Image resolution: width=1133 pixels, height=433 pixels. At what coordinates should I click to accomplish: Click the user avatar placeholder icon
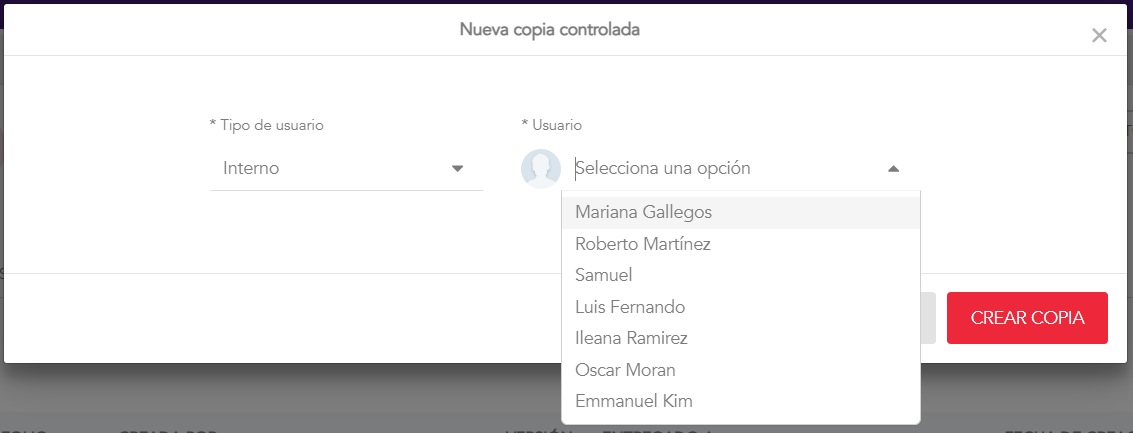click(541, 169)
